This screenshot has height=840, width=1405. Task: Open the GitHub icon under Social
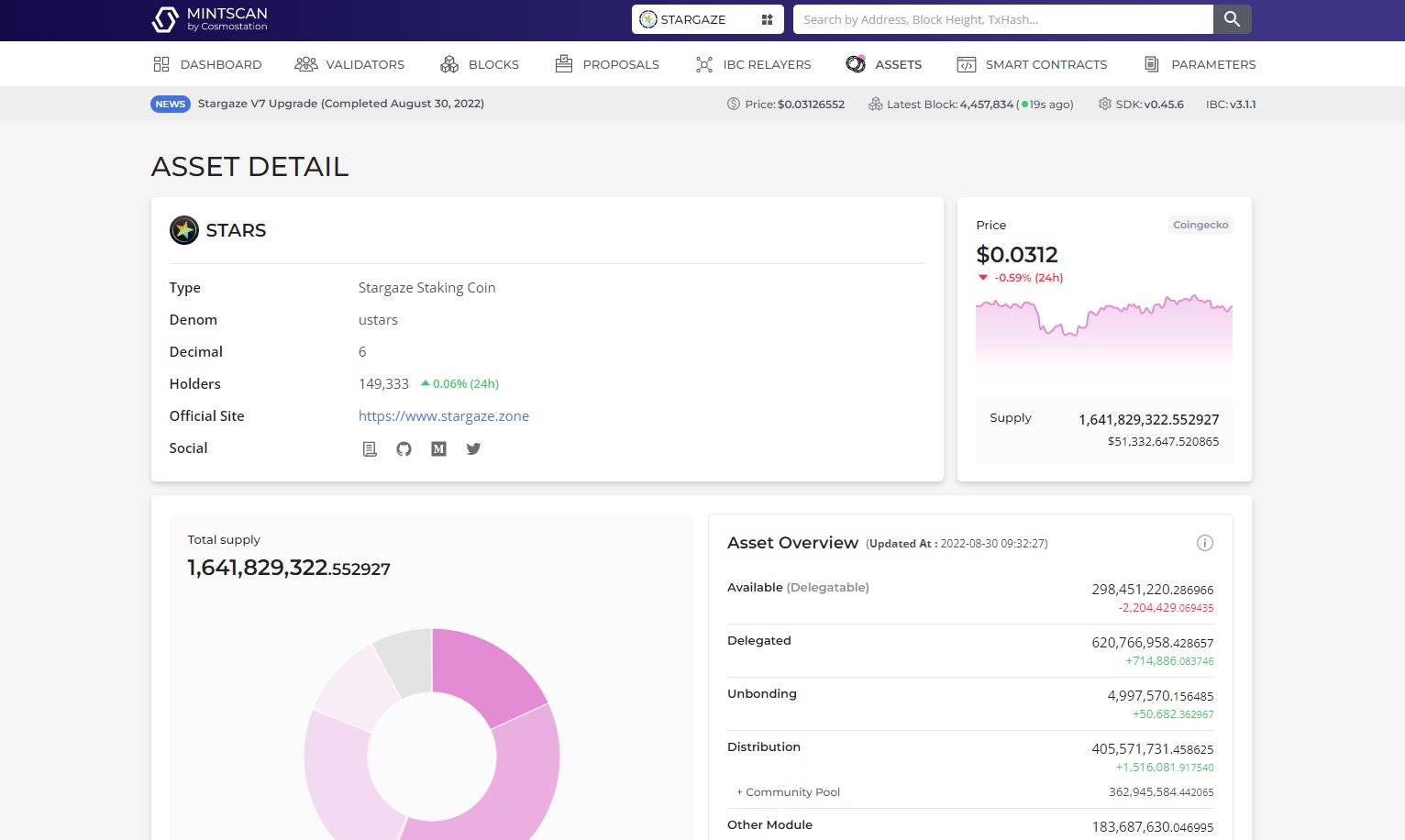coord(404,448)
